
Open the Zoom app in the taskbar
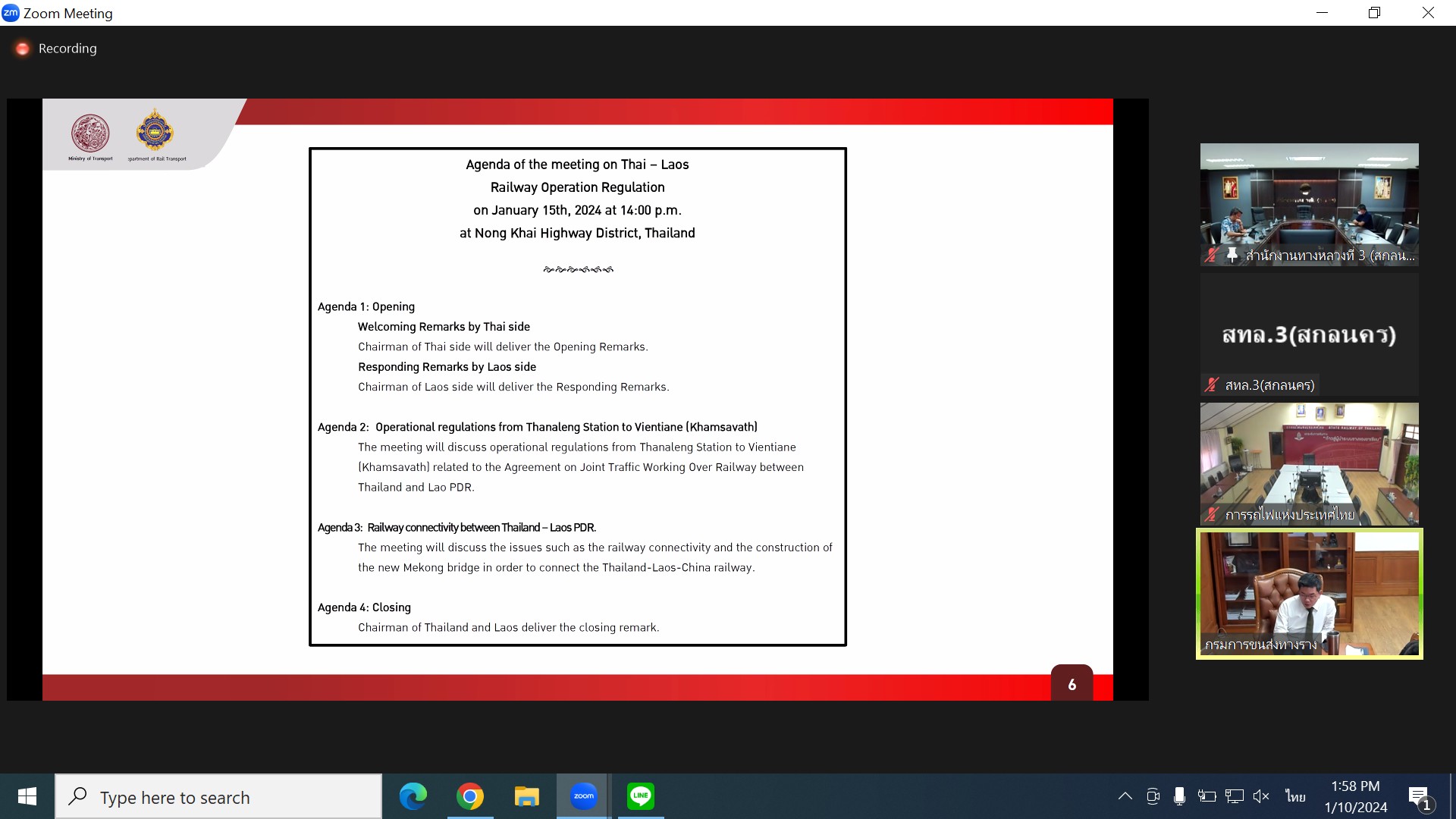click(x=583, y=796)
